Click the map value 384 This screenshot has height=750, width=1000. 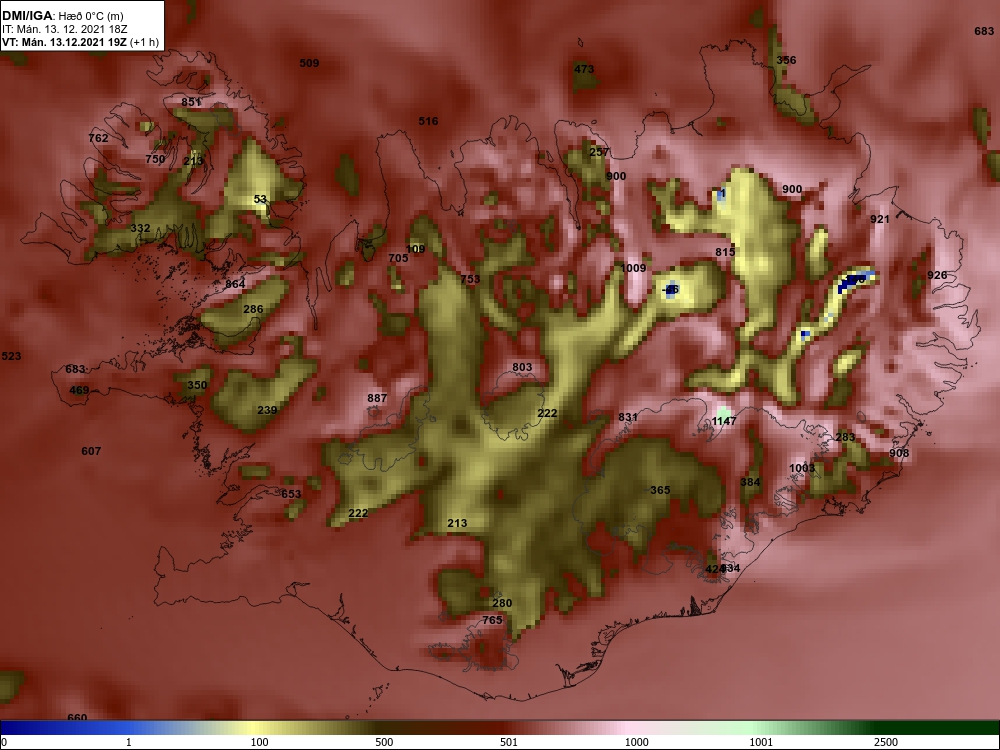[x=750, y=482]
